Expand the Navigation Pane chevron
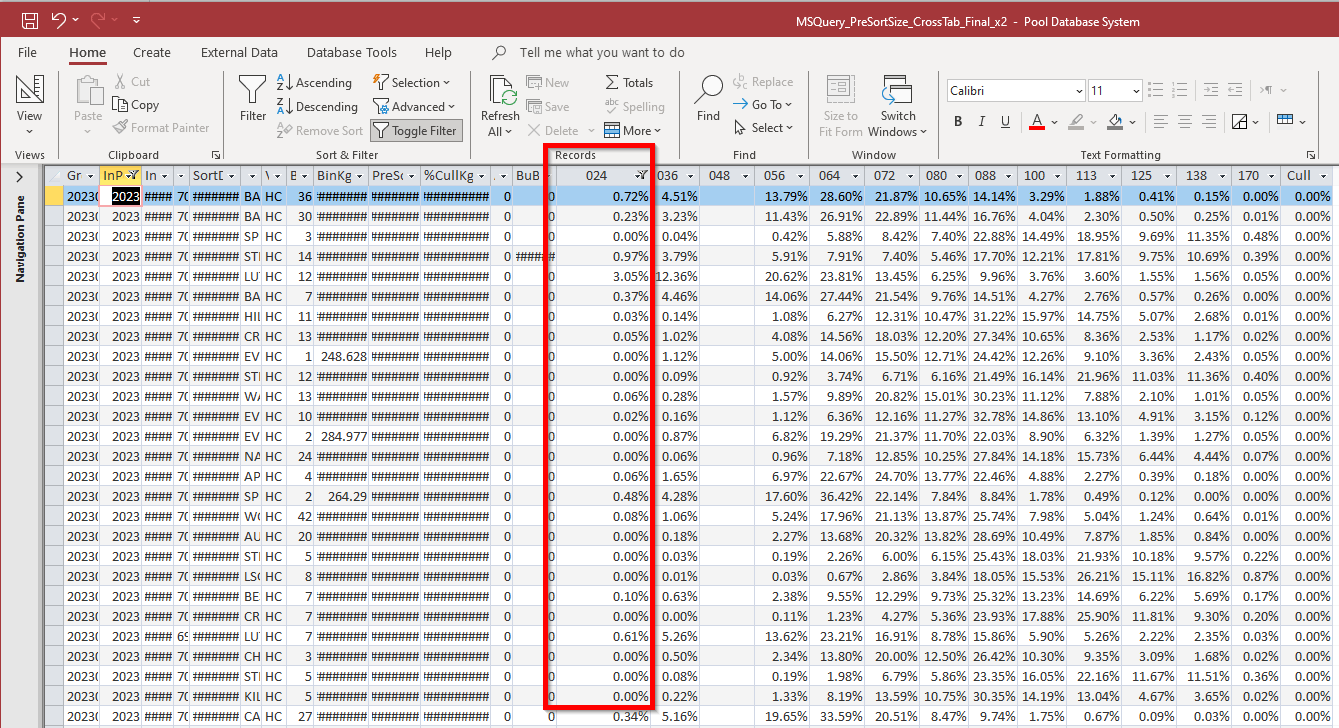 20,177
